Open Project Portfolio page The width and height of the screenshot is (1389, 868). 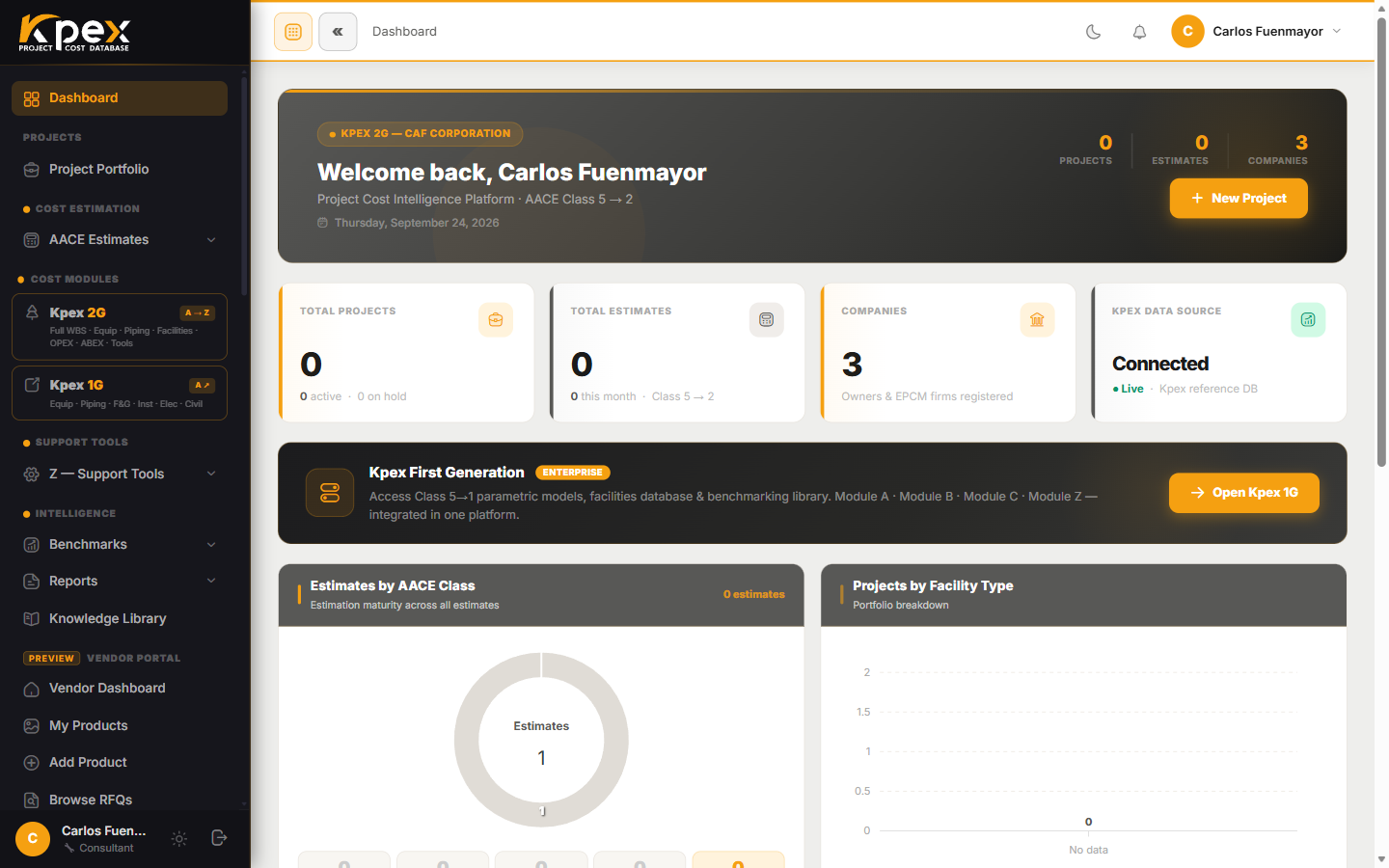click(x=120, y=170)
